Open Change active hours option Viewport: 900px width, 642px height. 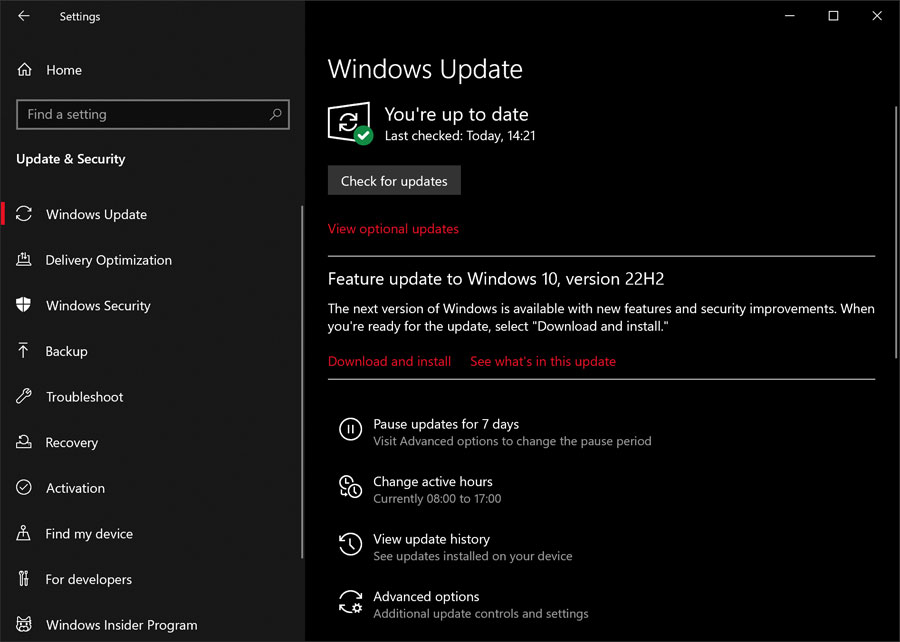(x=433, y=481)
